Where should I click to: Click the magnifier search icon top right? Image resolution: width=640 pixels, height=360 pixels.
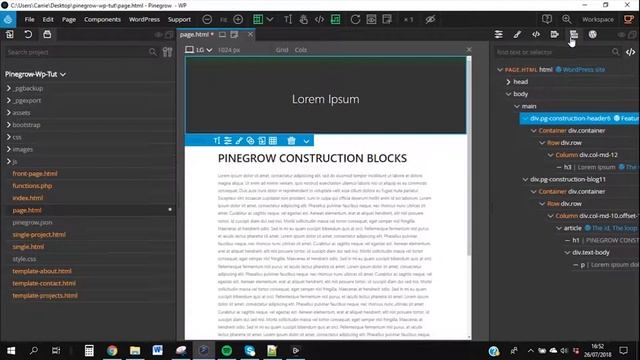567,19
